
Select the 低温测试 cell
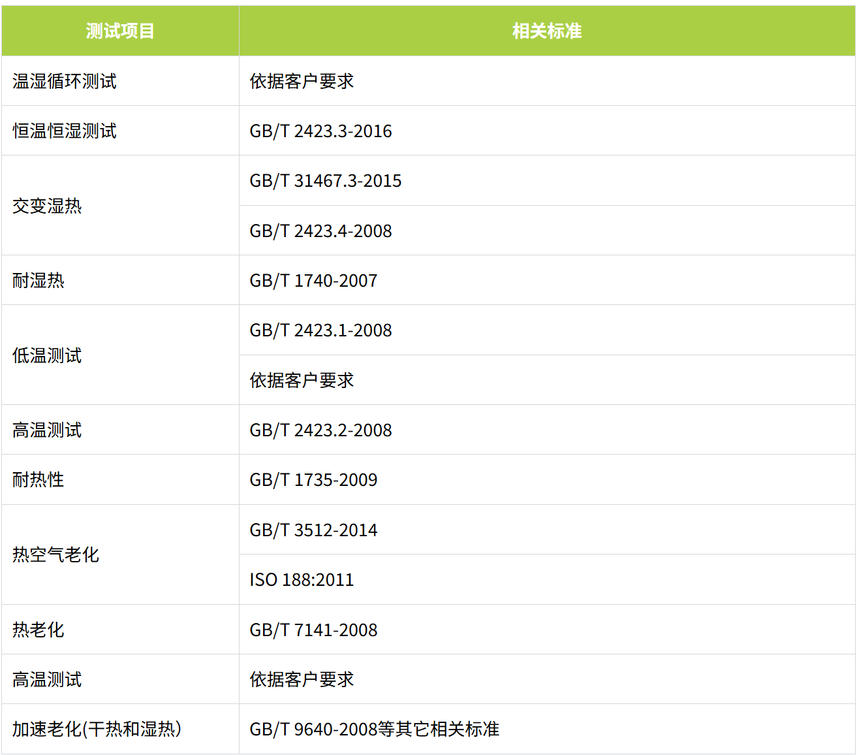pyautogui.click(x=120, y=355)
